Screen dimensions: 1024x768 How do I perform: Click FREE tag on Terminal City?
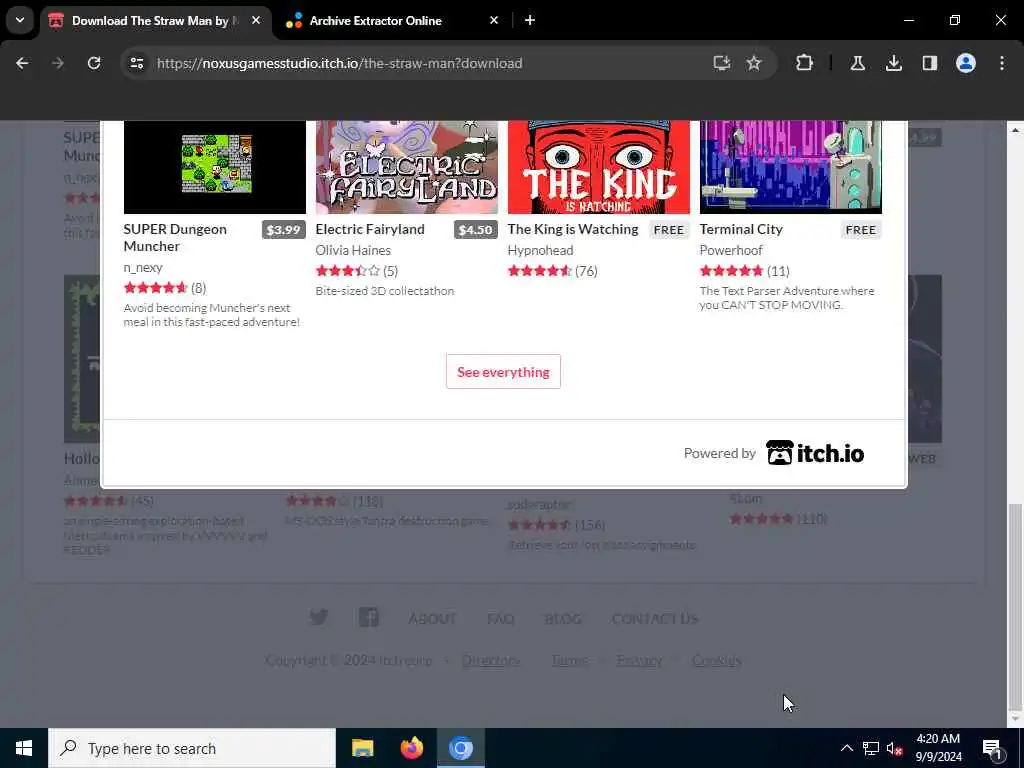(861, 230)
